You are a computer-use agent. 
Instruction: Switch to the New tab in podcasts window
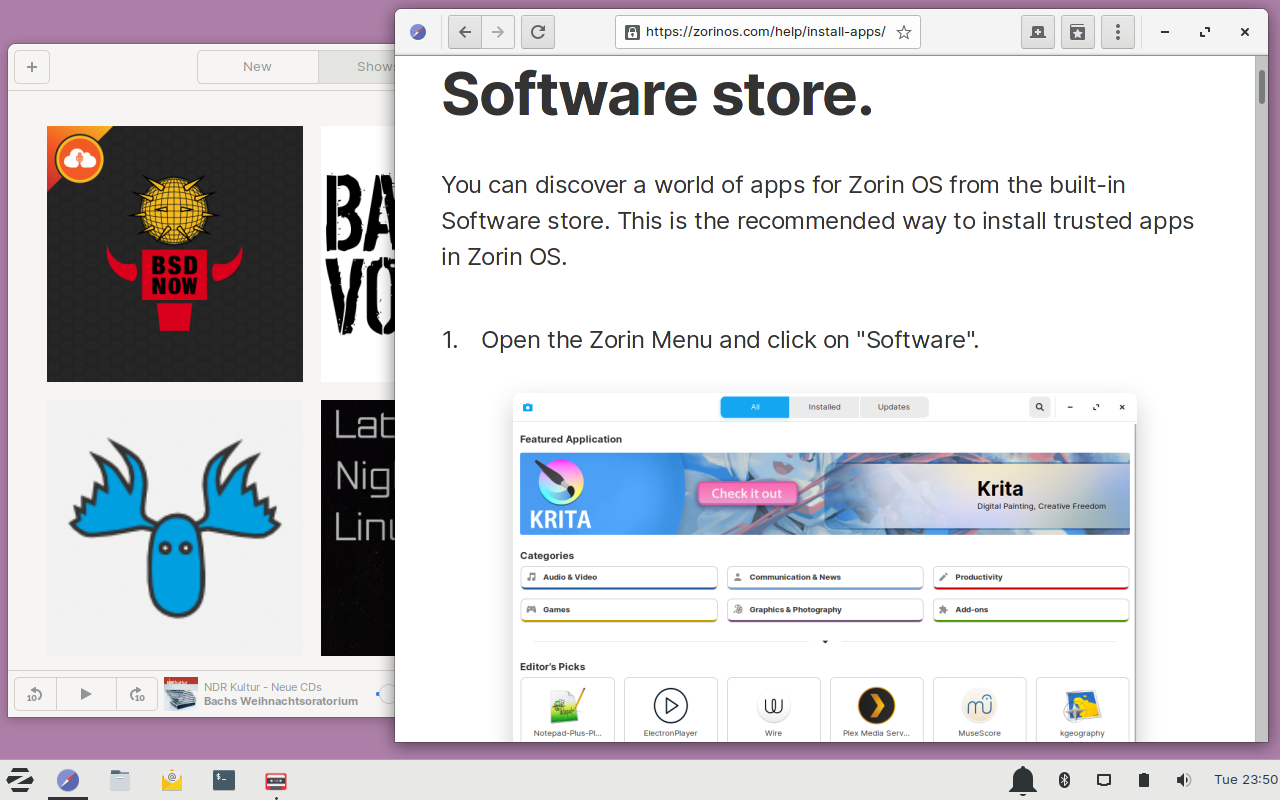coord(257,67)
